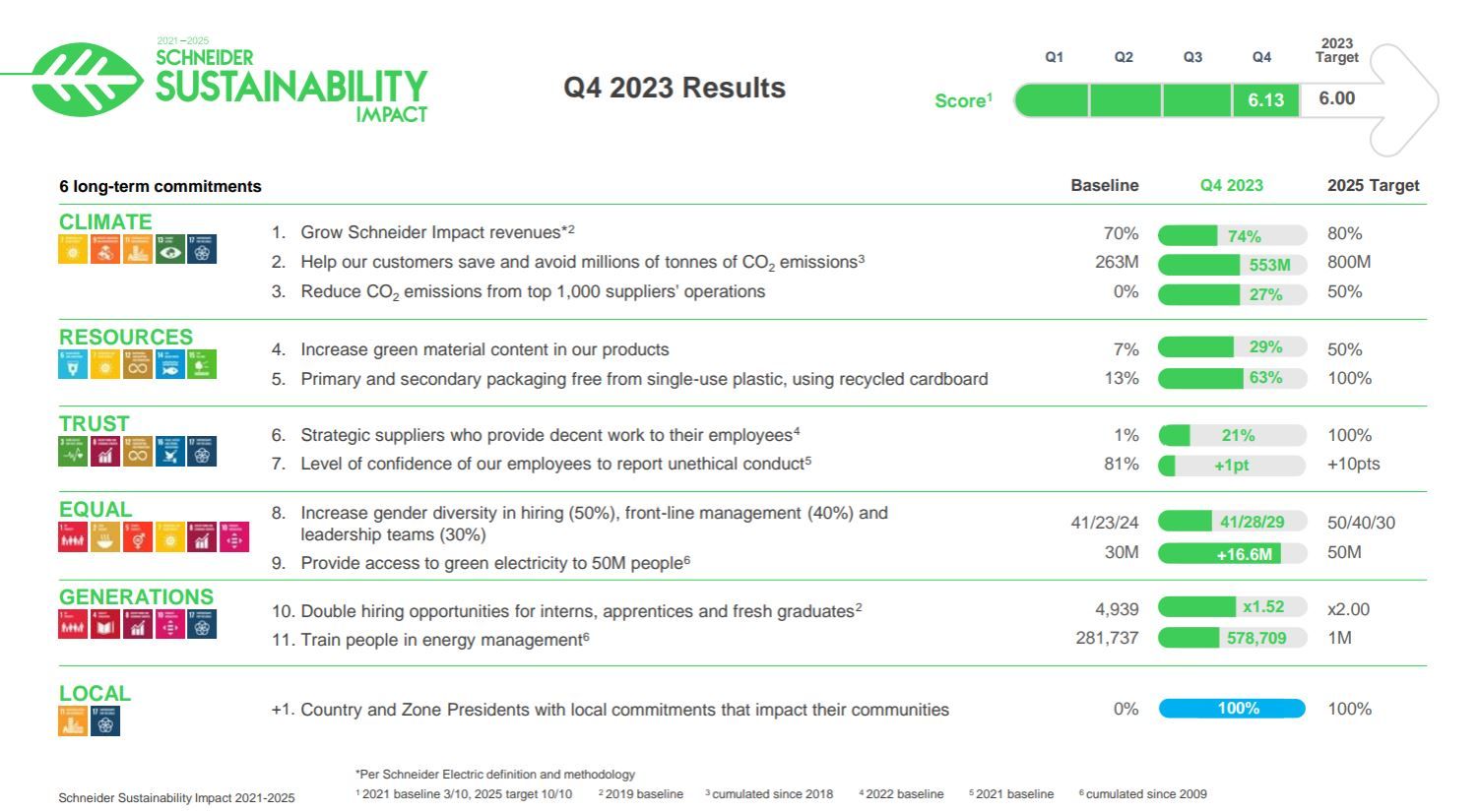Viewport: 1479px width, 812px height.
Task: Select the CLIMATE section heading
Action: coord(105,221)
